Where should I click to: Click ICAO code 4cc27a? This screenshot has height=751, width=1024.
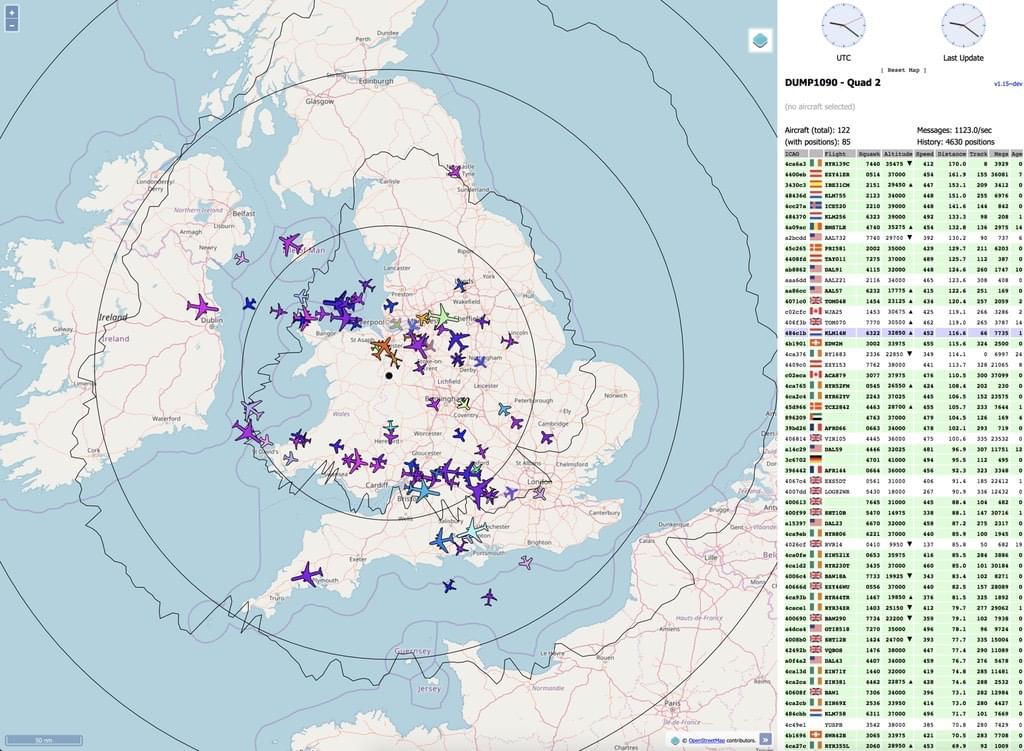tap(795, 206)
